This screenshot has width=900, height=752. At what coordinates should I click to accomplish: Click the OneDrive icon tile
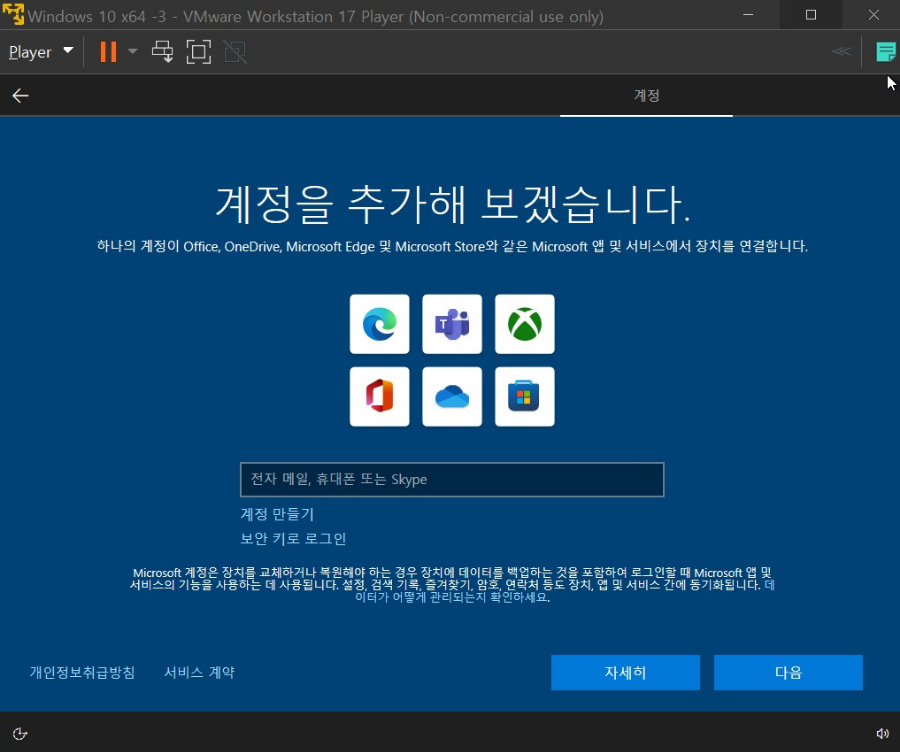pos(452,397)
